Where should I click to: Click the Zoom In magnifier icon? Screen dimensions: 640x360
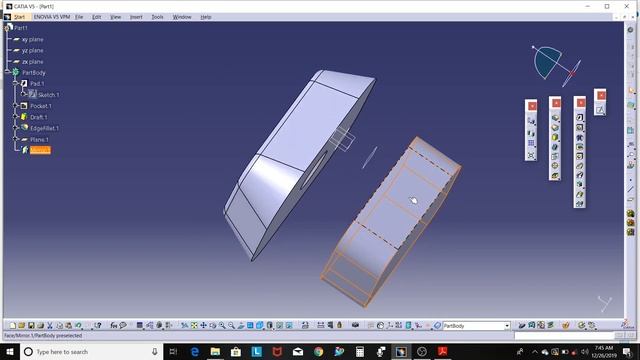(x=222, y=325)
